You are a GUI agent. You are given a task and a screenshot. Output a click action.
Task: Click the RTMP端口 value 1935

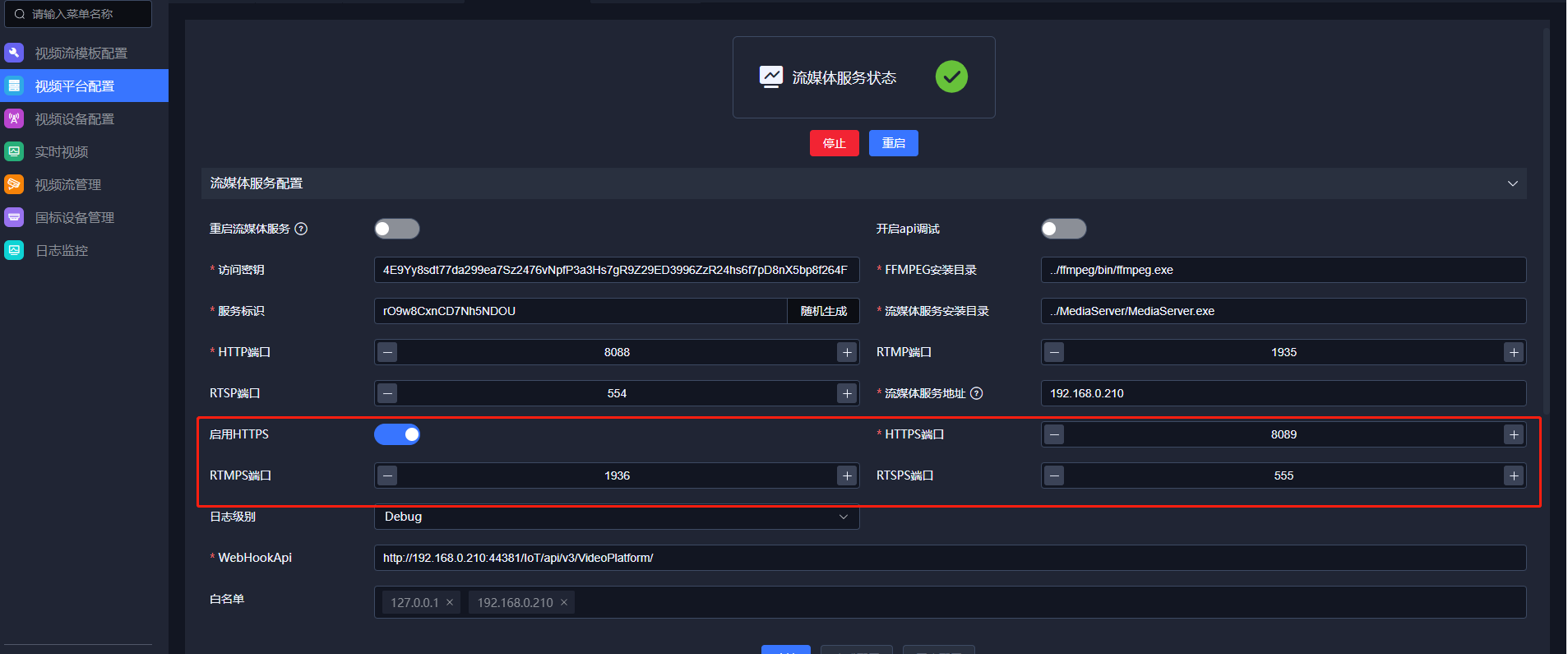coord(1284,352)
